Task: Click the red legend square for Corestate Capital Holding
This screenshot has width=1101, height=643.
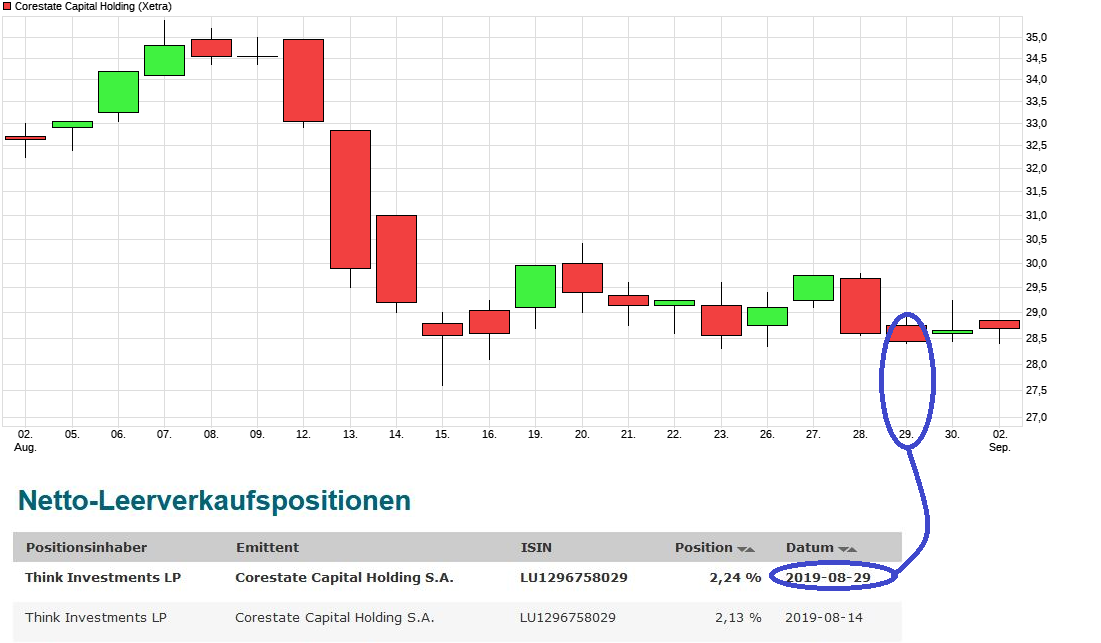Action: [x=8, y=6]
